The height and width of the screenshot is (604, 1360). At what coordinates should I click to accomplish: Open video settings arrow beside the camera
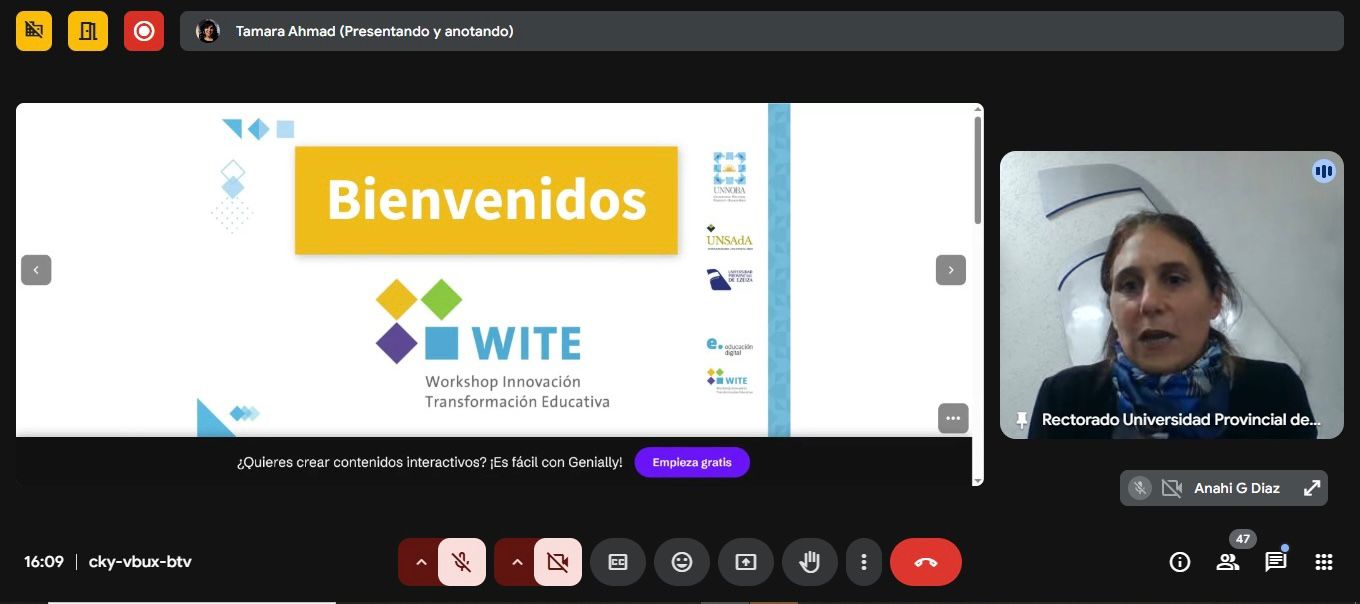pos(517,562)
